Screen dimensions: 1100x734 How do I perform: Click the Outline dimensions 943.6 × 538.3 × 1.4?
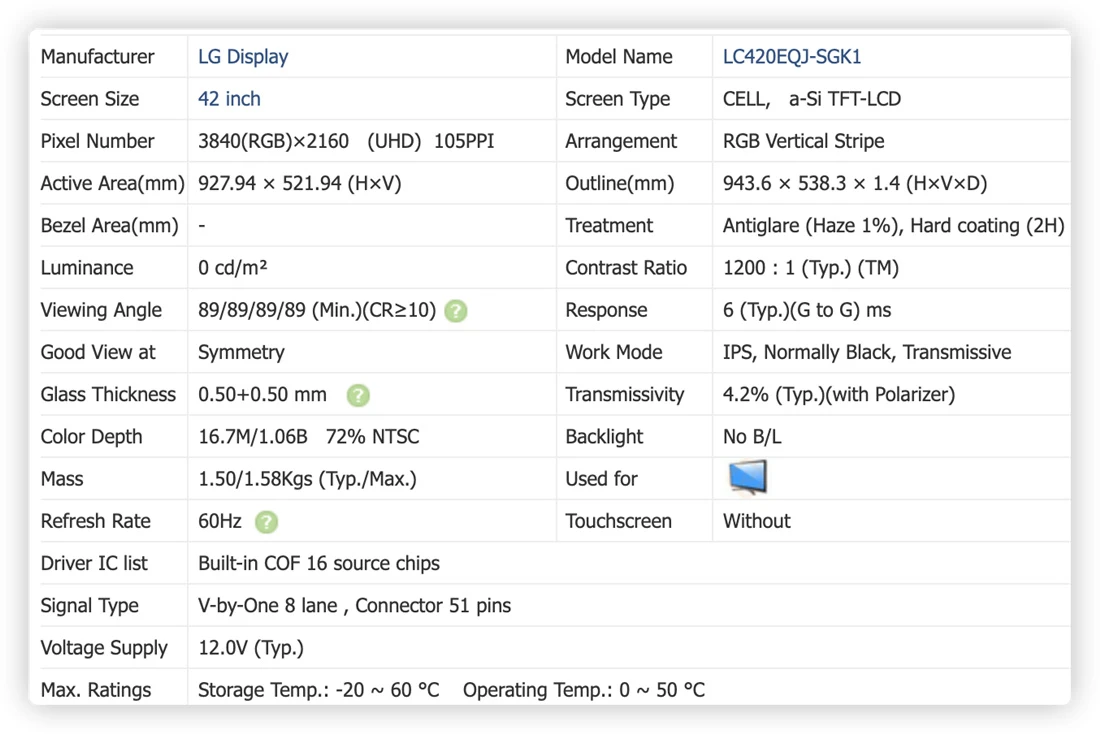[854, 183]
